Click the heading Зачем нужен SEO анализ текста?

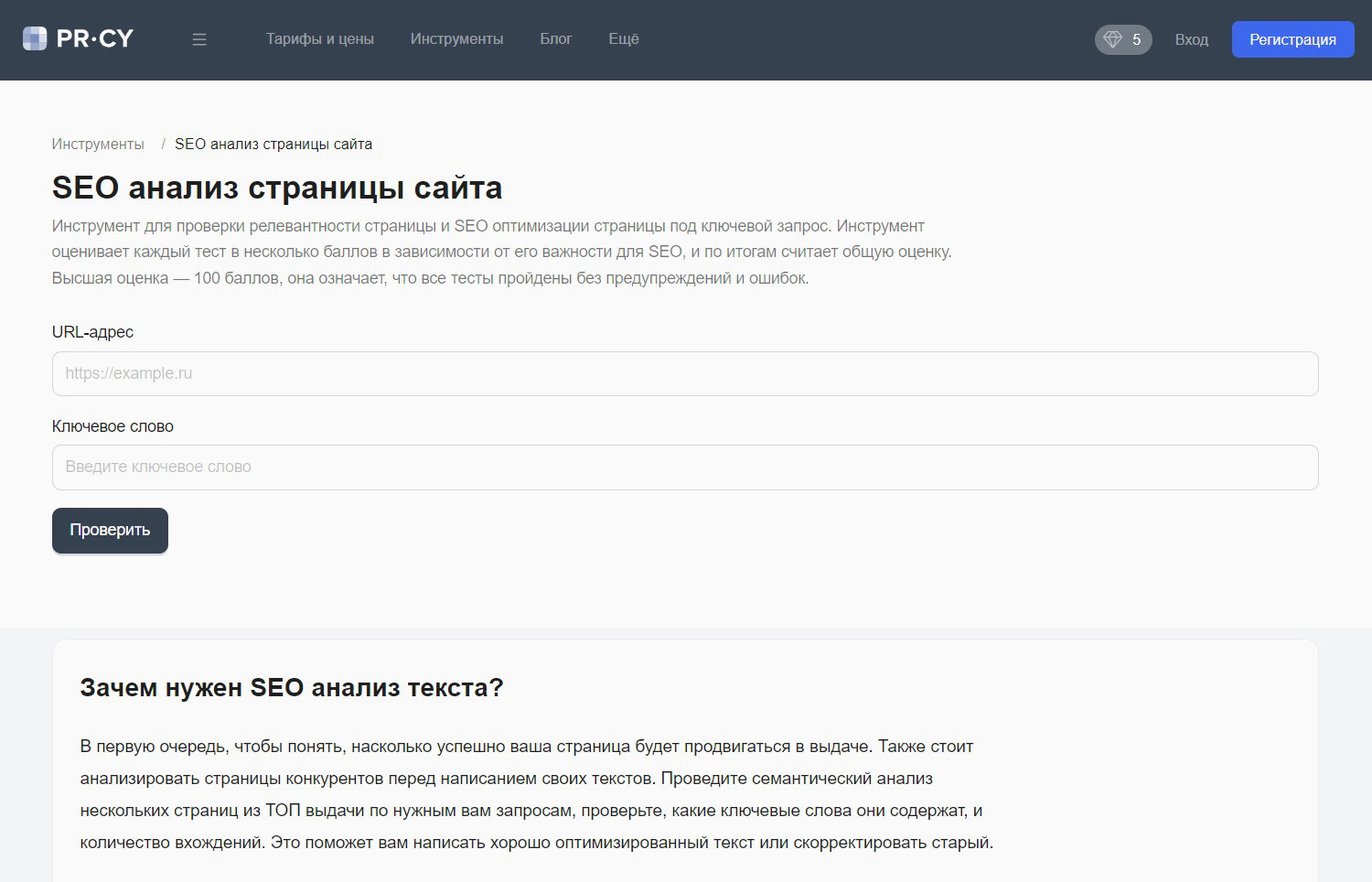(x=292, y=688)
